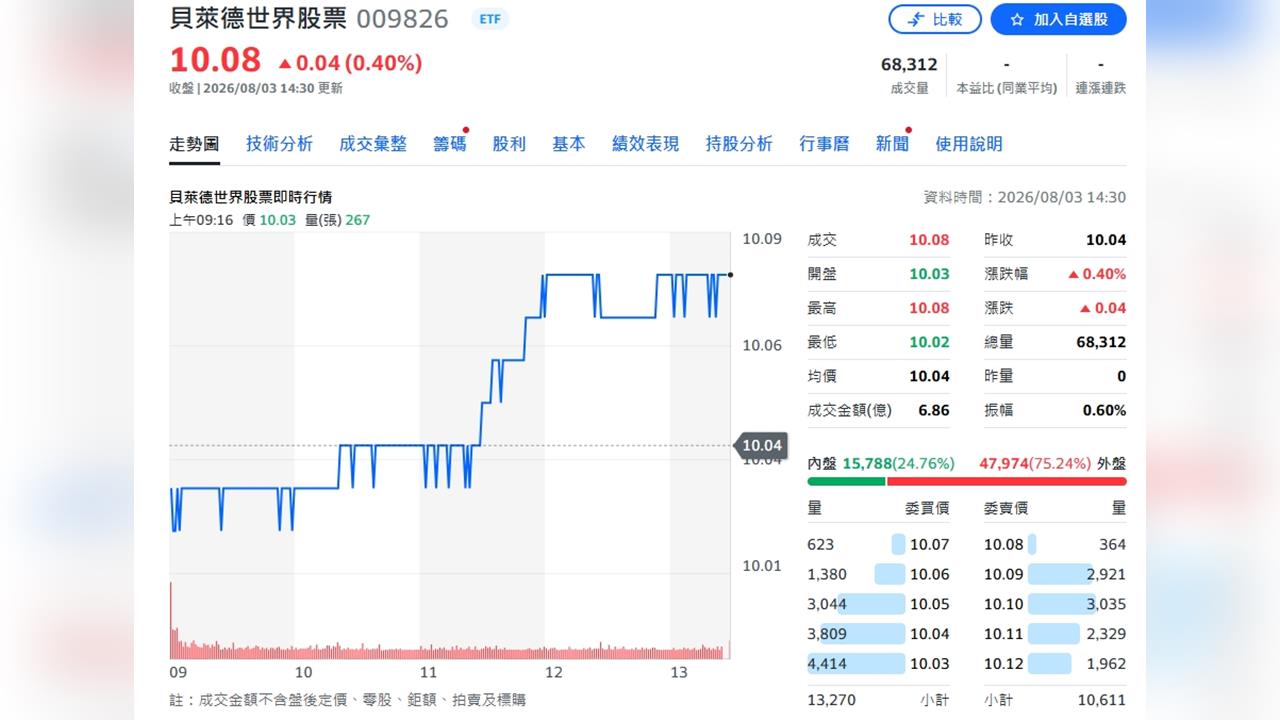Click bid price 10.03 with 4,414 volume

point(878,664)
